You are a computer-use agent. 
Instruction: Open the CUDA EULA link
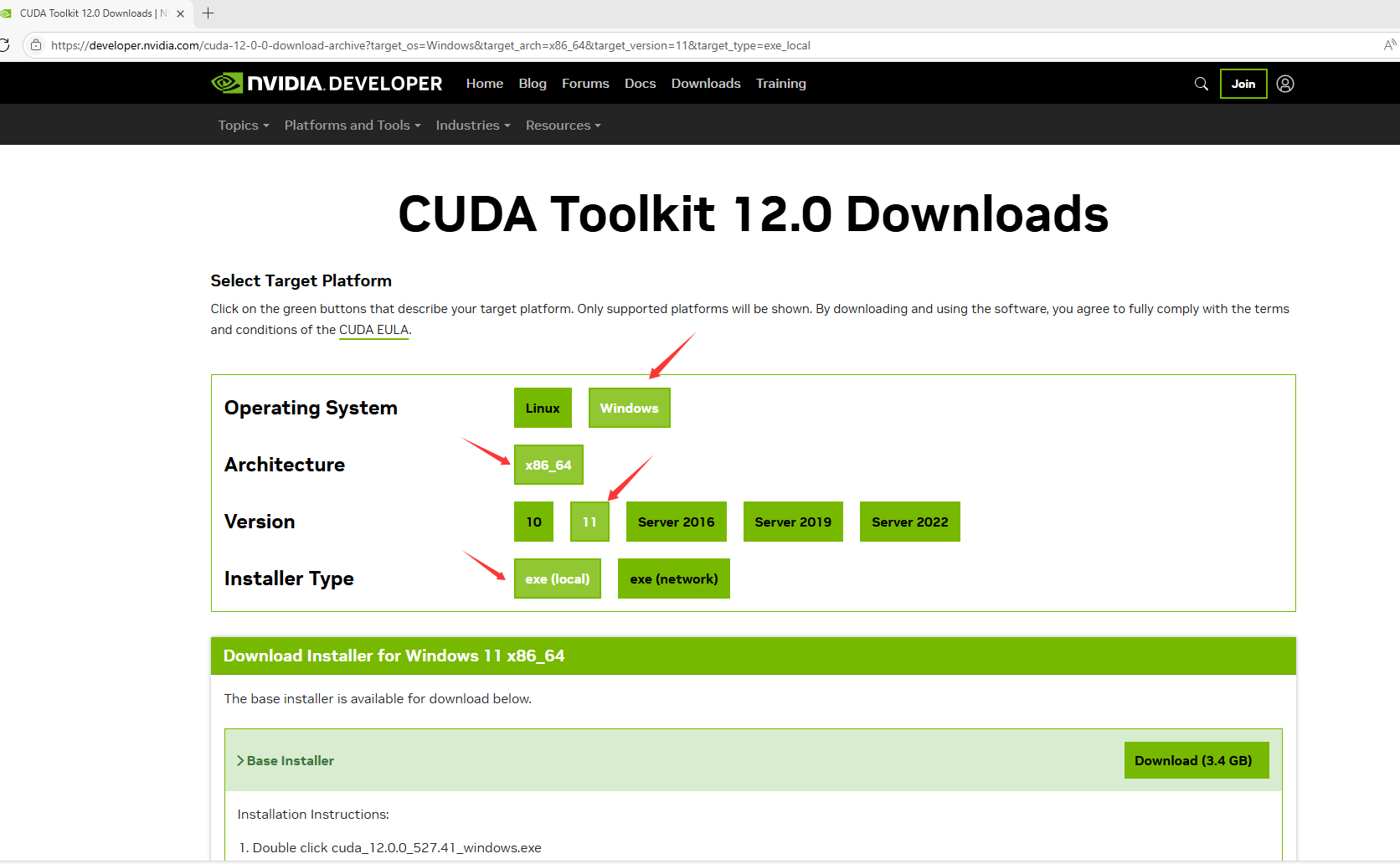coord(373,330)
